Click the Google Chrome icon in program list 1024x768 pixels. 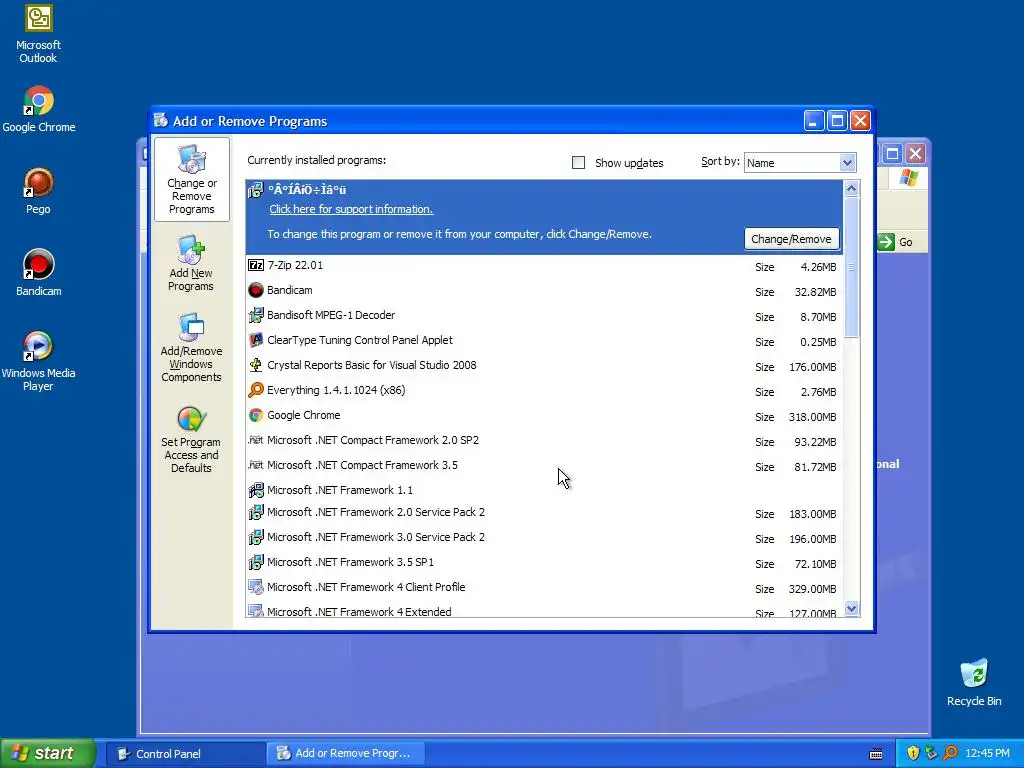[x=256, y=415]
